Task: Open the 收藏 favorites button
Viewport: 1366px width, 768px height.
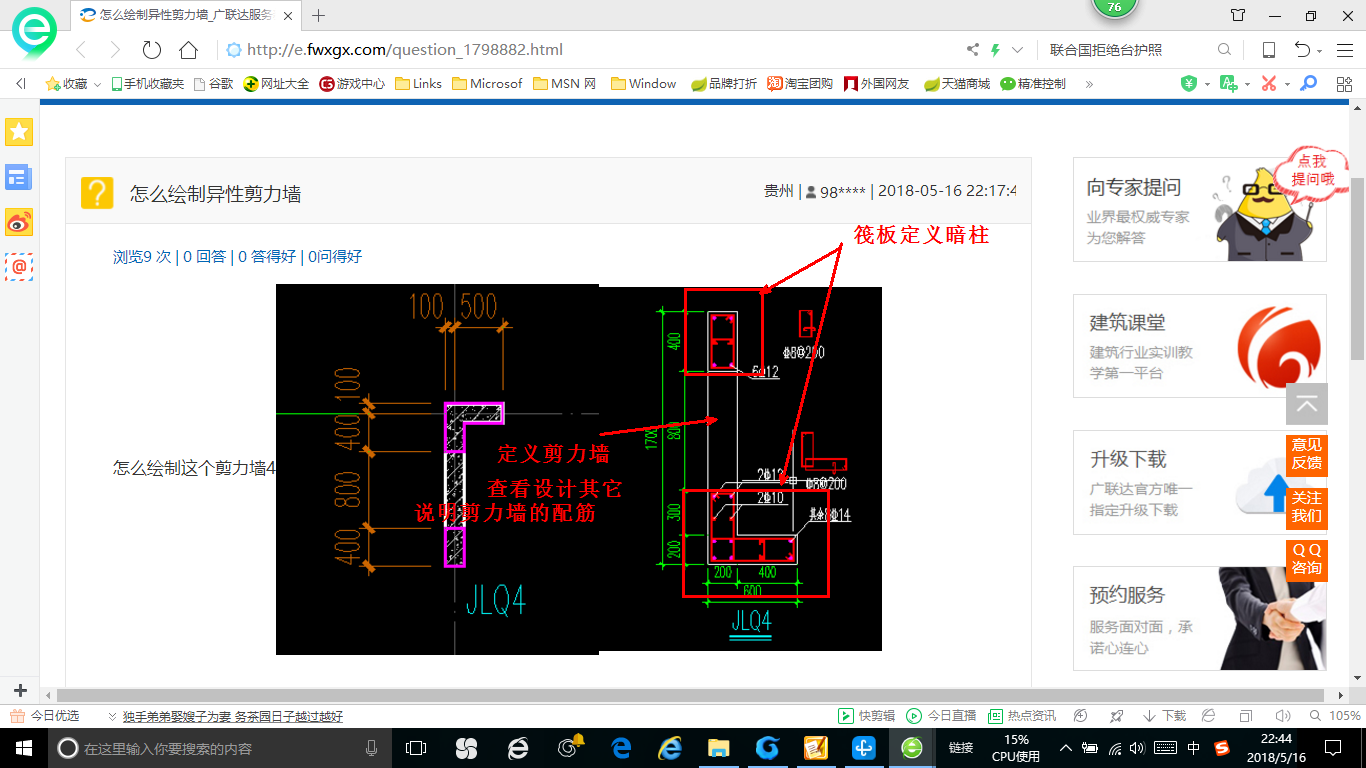Action: pyautogui.click(x=66, y=84)
